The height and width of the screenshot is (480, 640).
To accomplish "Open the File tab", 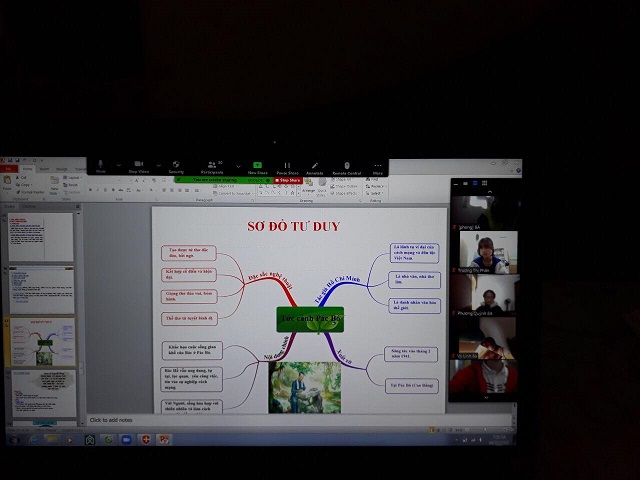I will (x=9, y=169).
